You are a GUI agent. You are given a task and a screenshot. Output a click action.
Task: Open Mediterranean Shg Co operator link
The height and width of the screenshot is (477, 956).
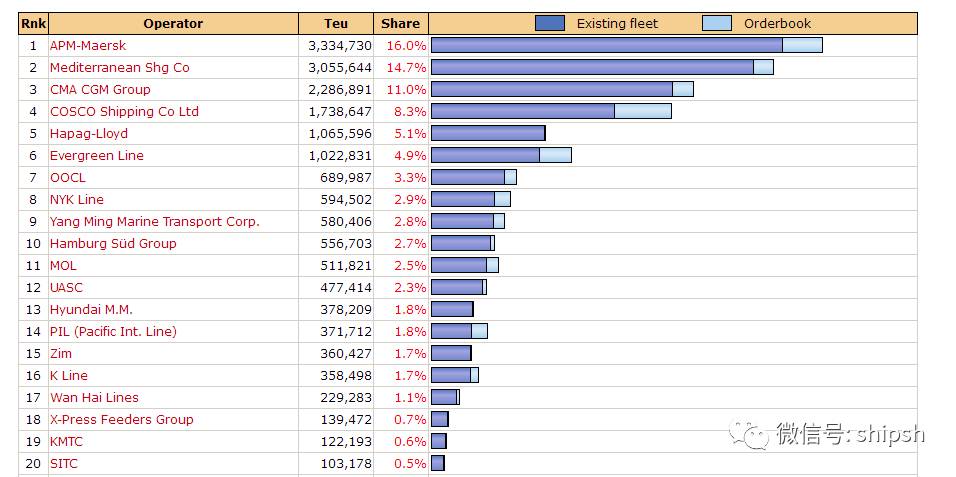(x=120, y=68)
